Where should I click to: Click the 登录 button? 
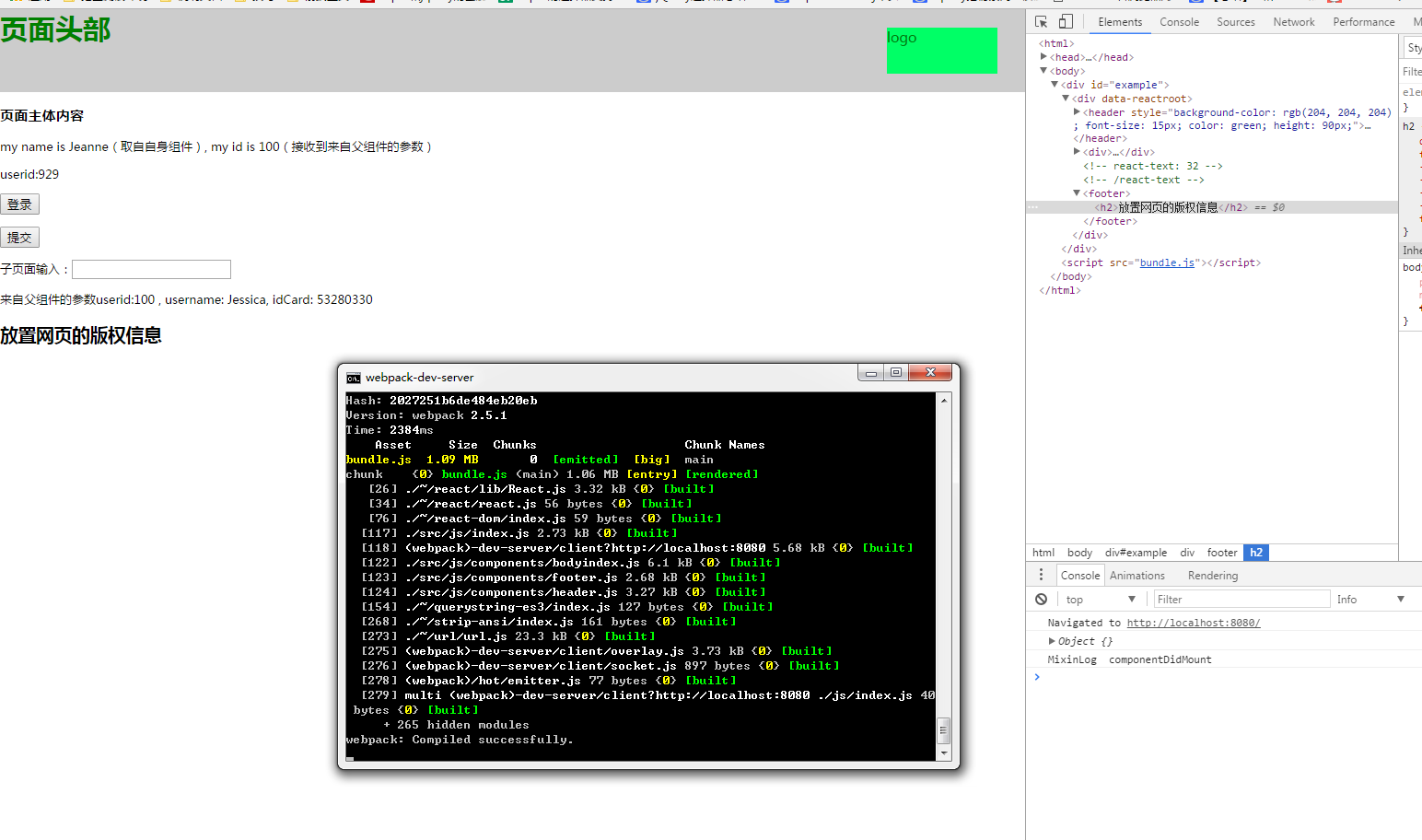point(19,204)
